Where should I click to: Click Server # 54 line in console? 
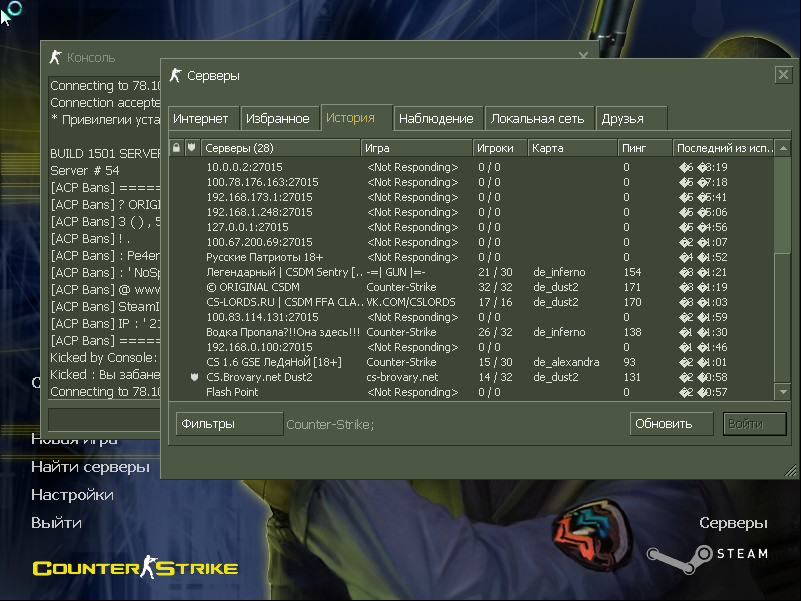click(x=85, y=170)
